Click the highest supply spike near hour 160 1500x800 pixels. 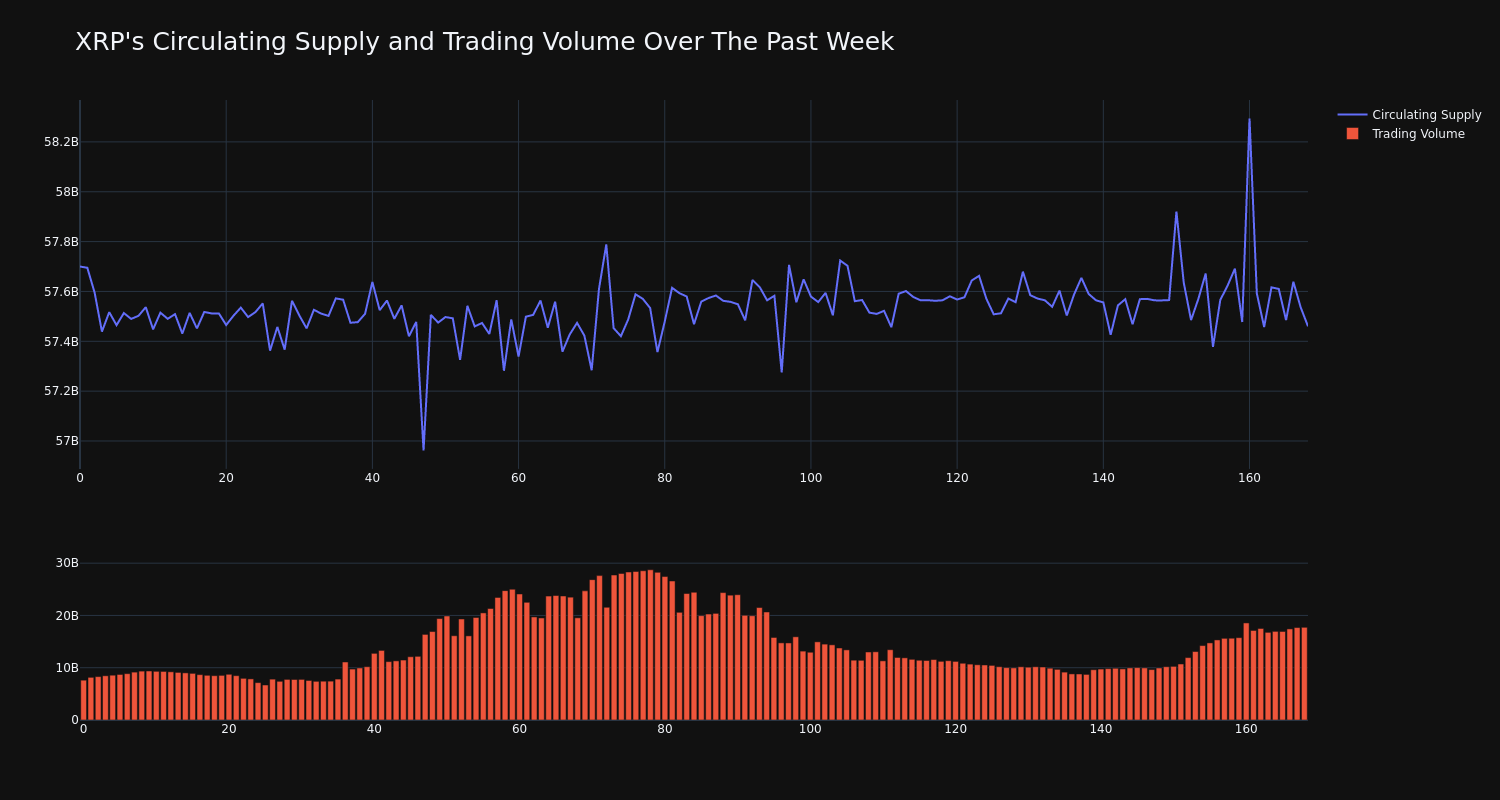(1249, 120)
